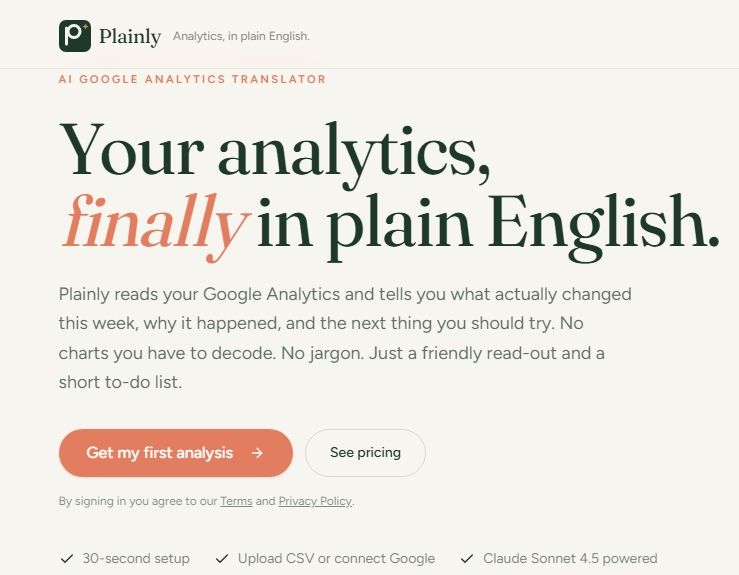Select the '30-second setup' feature text
739x575 pixels.
coord(136,559)
